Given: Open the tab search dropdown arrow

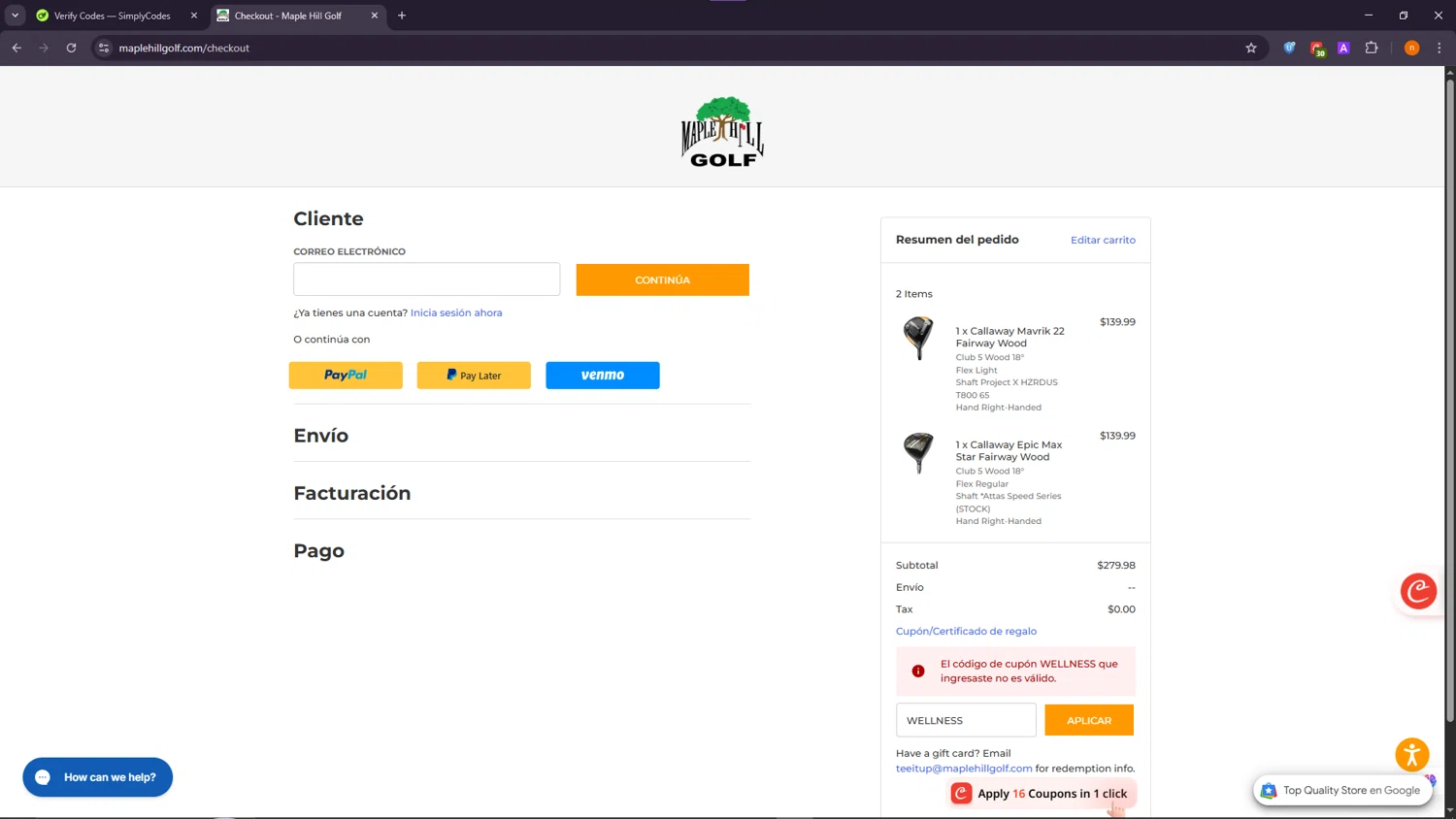Looking at the screenshot, I should tap(15, 16).
